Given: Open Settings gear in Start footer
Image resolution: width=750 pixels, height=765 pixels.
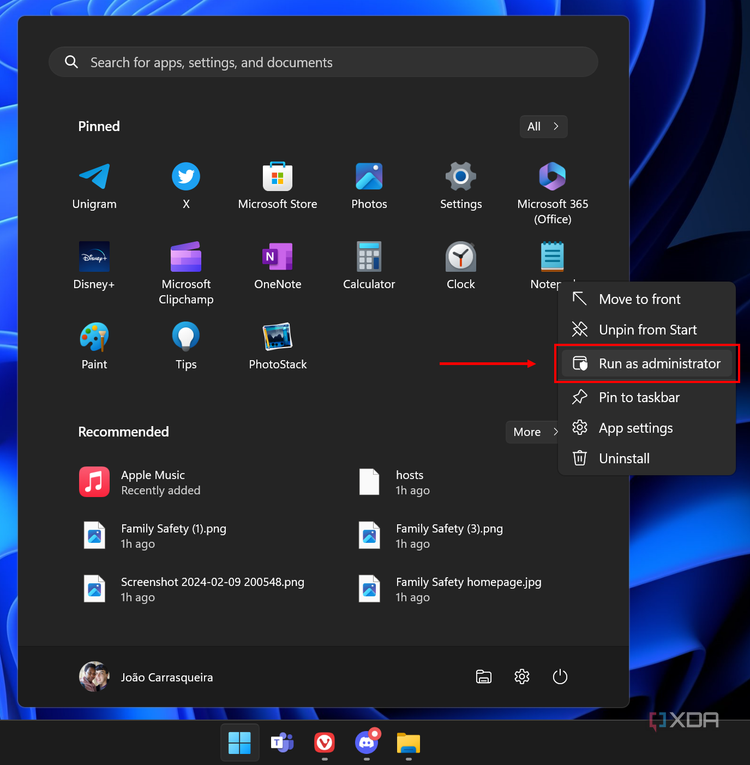Looking at the screenshot, I should click(522, 677).
